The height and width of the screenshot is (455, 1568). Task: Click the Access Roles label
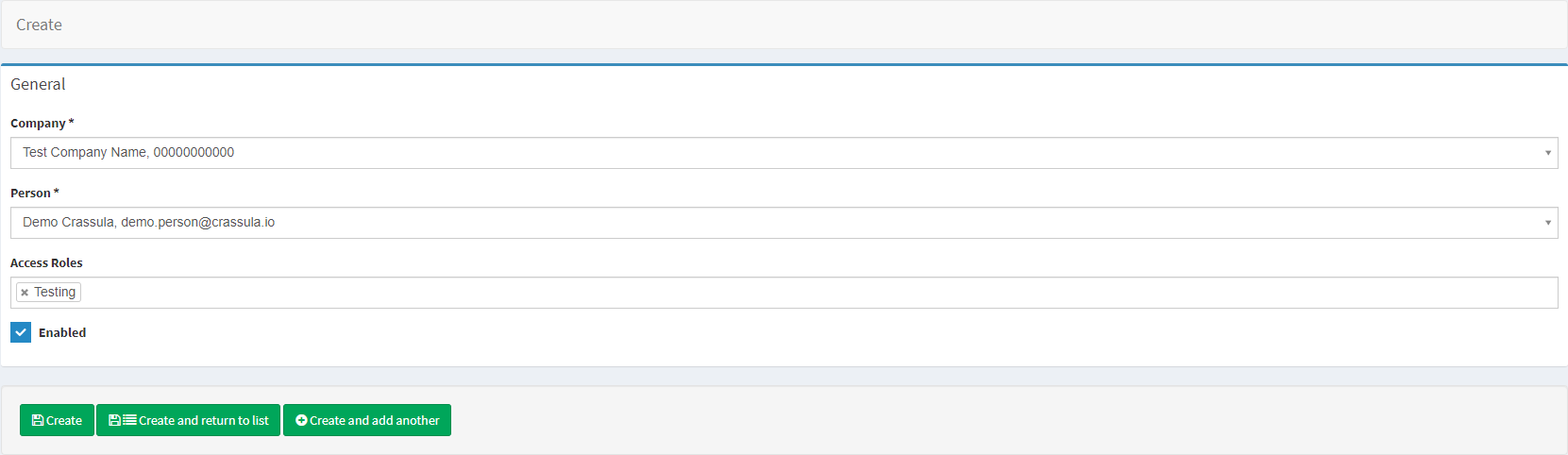point(46,262)
